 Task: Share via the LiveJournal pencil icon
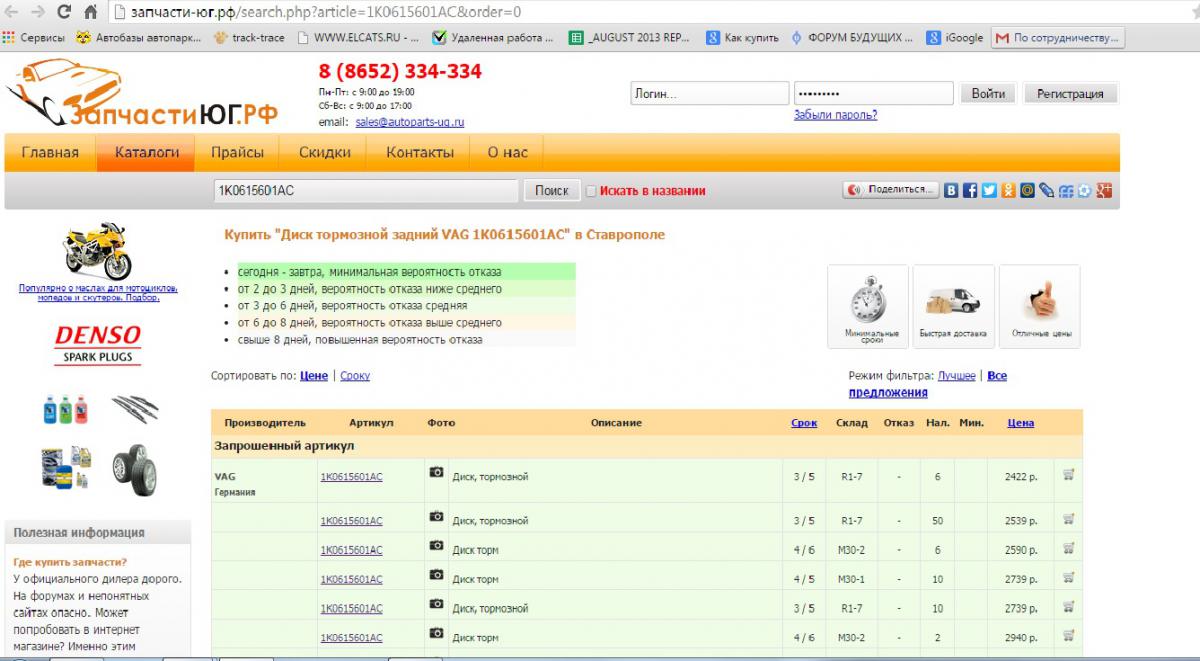point(1046,190)
